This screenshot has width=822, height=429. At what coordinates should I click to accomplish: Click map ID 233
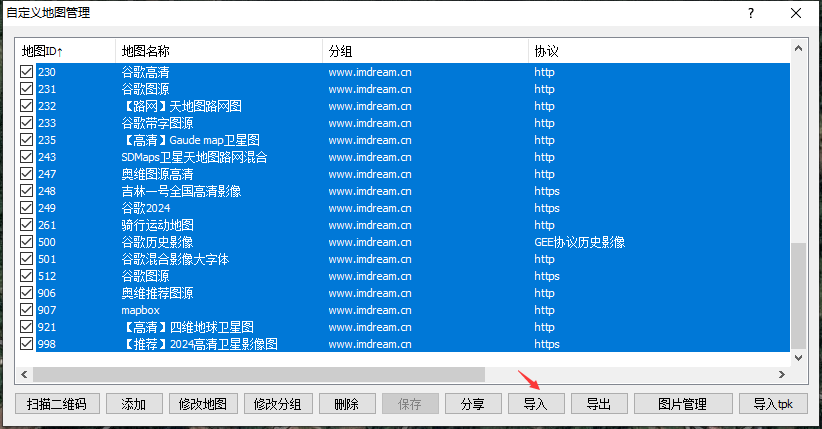pyautogui.click(x=47, y=123)
